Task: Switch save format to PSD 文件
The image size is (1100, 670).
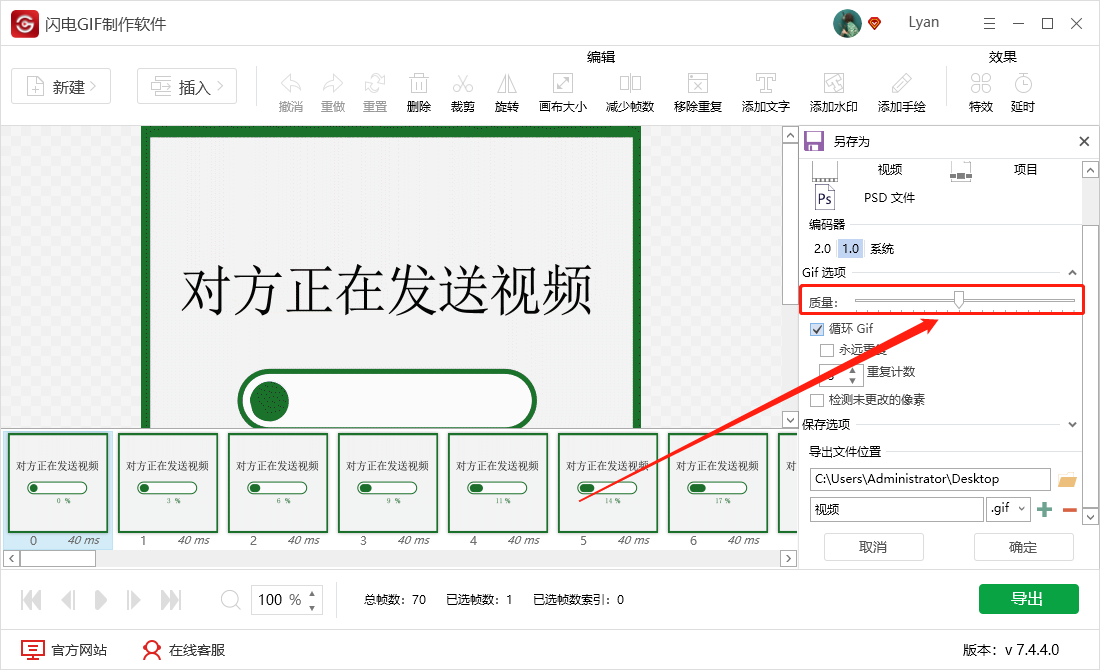Action: [x=888, y=197]
